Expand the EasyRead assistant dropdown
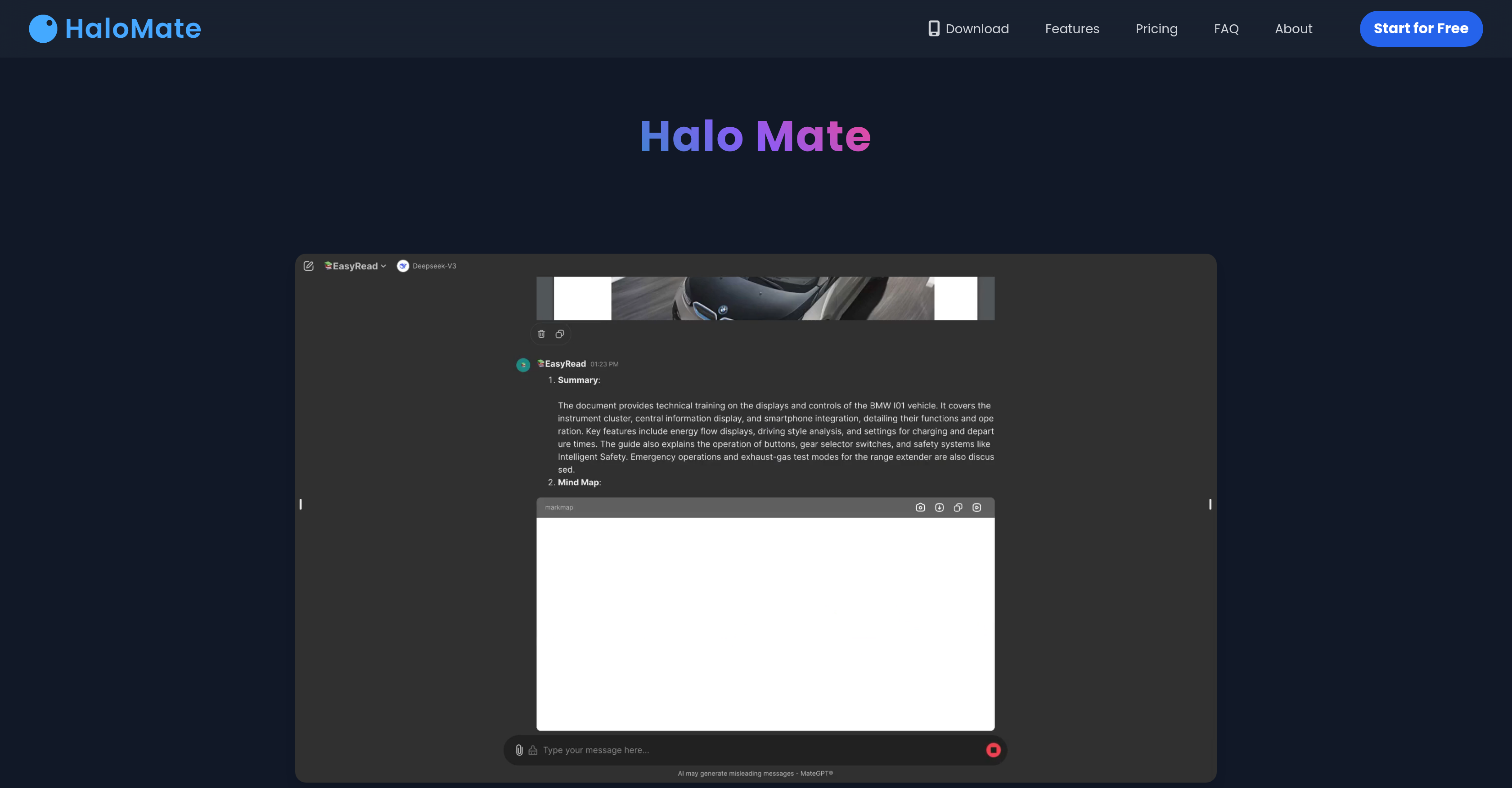 point(384,266)
